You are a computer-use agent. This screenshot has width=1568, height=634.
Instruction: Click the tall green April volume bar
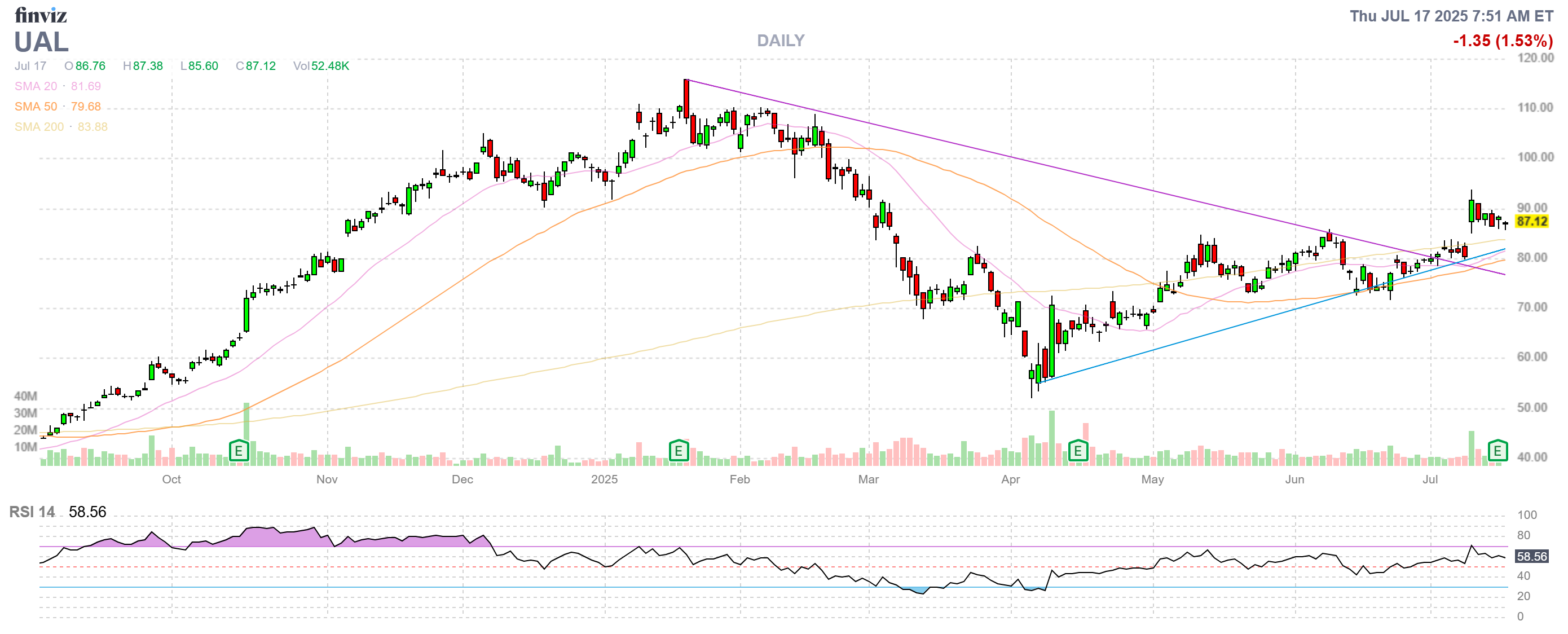point(1051,438)
